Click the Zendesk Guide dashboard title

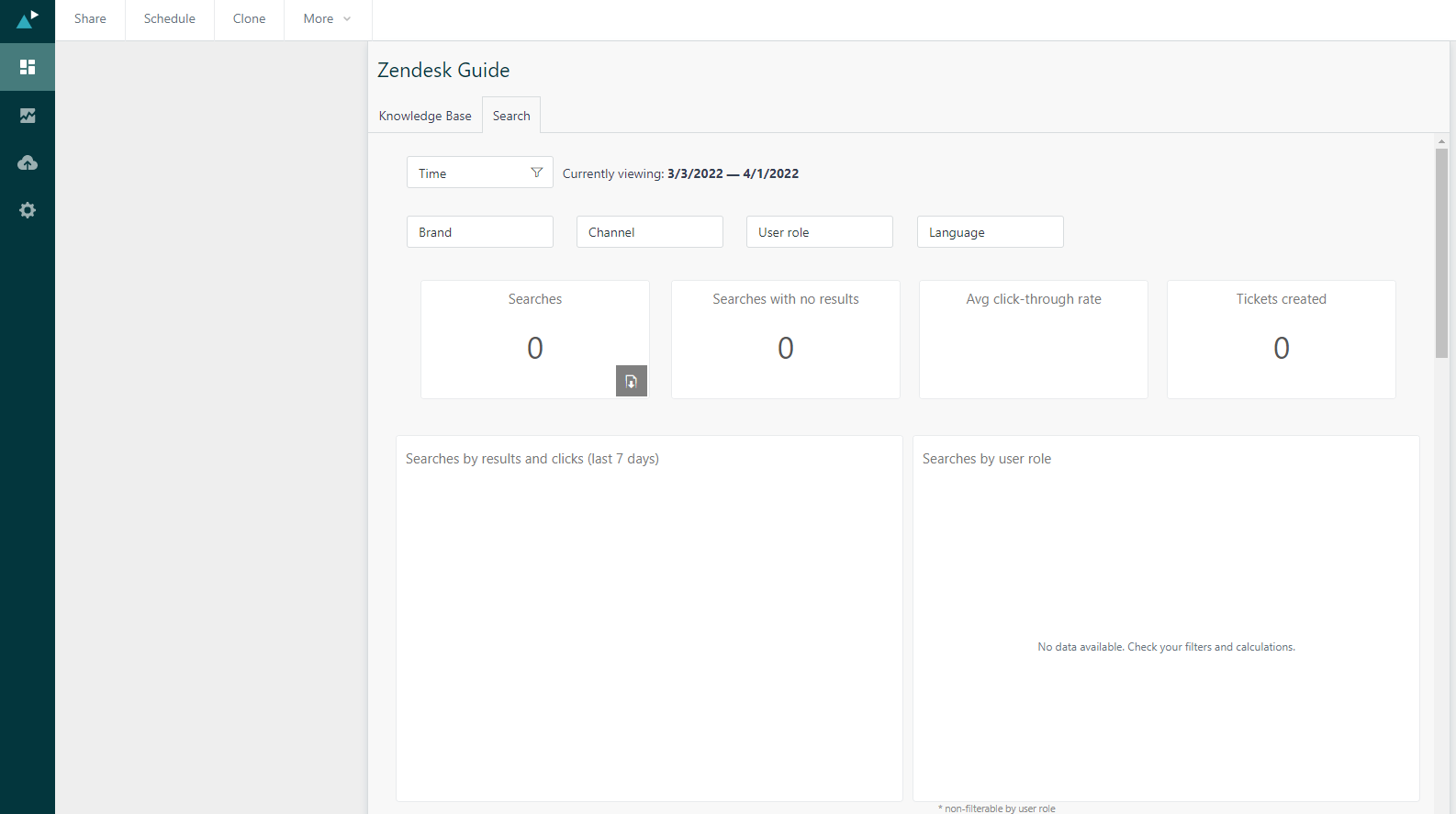pos(443,70)
